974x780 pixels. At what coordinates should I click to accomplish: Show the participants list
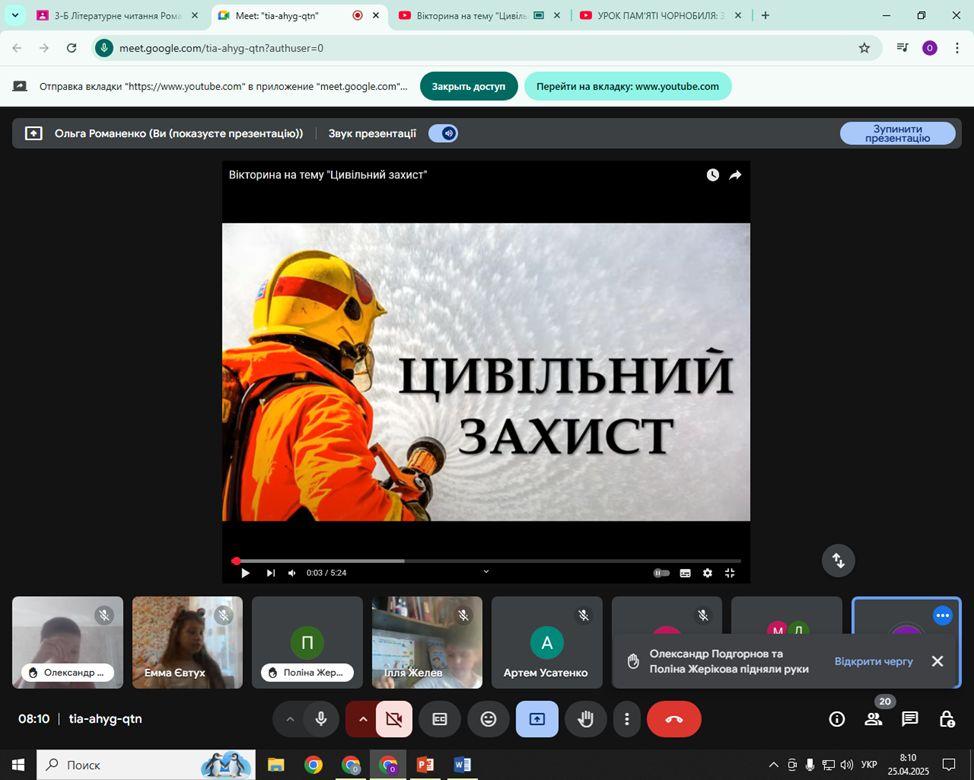coord(874,719)
